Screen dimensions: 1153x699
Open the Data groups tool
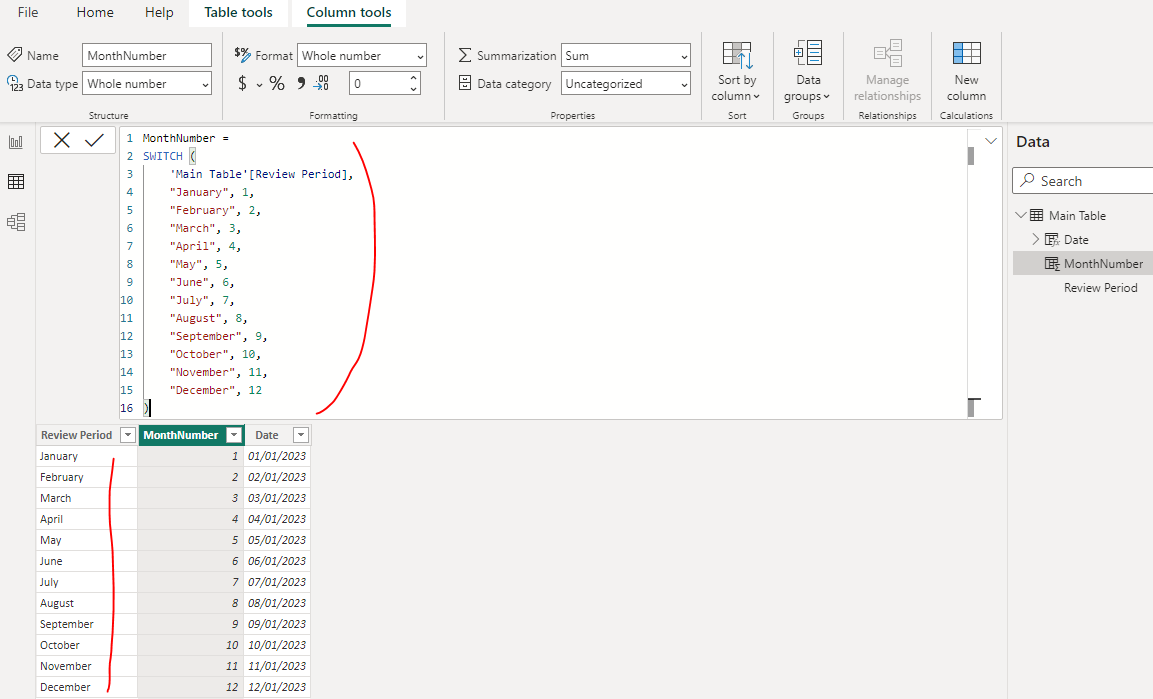(807, 71)
